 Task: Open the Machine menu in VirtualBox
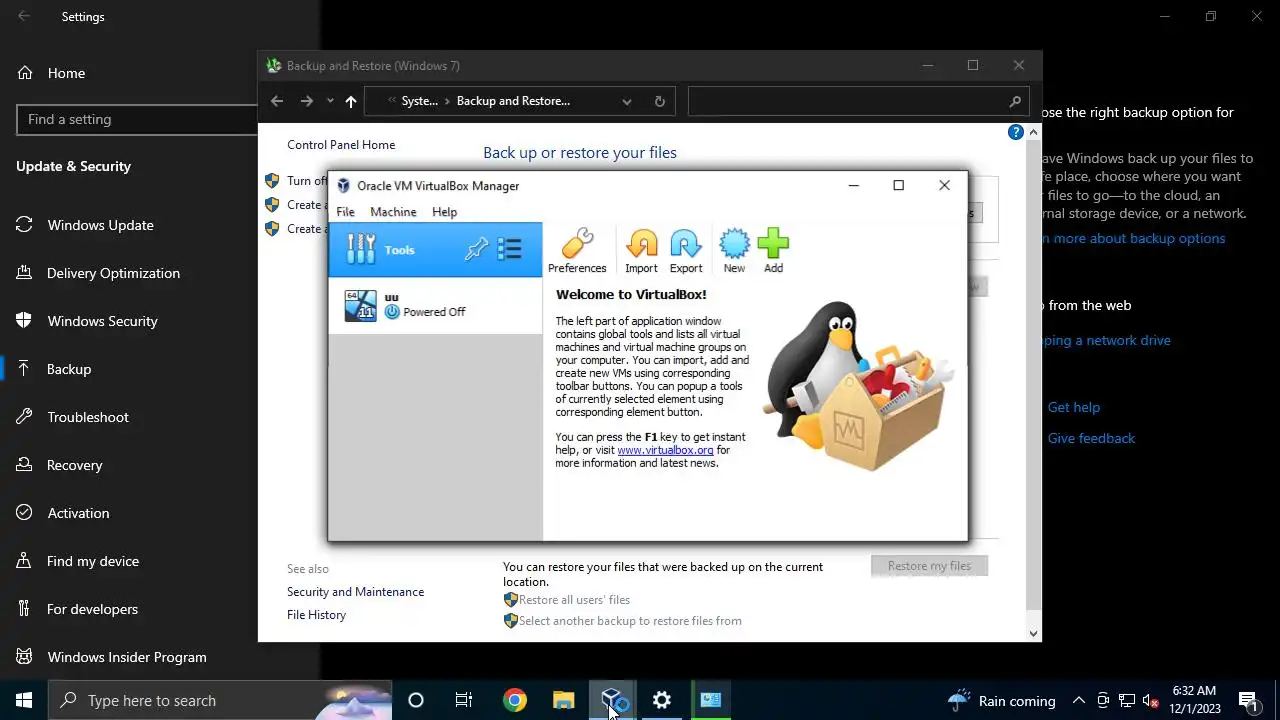(x=393, y=212)
